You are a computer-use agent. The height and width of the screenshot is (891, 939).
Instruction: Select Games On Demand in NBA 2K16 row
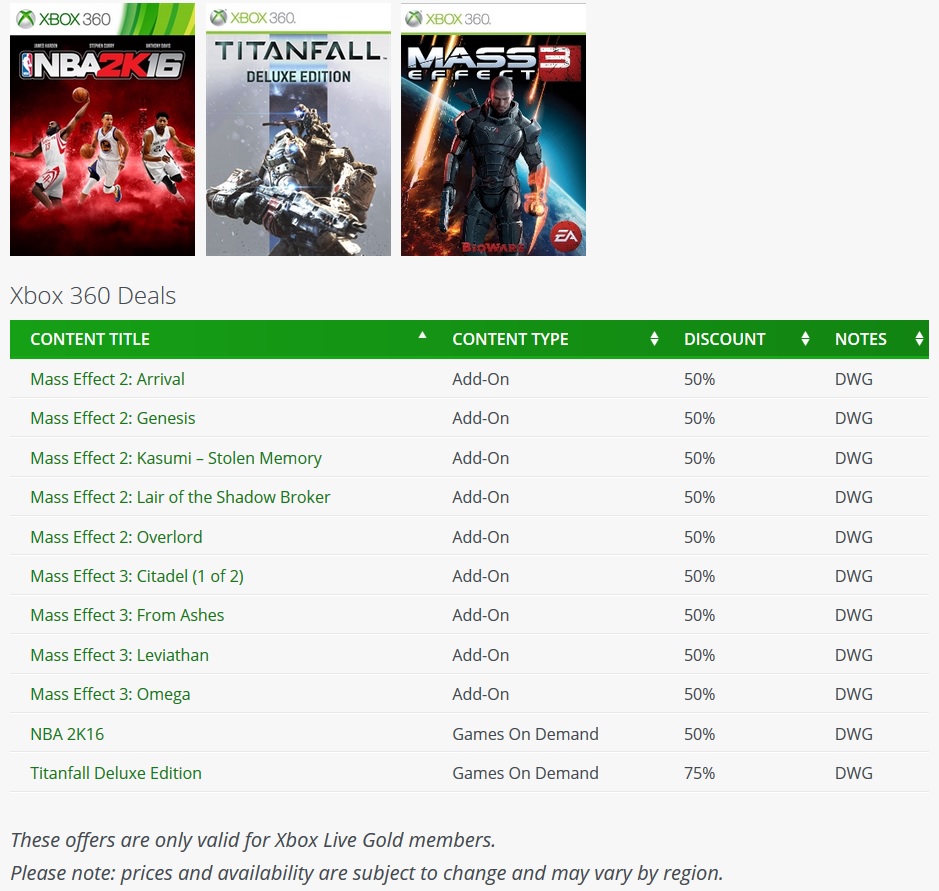525,734
